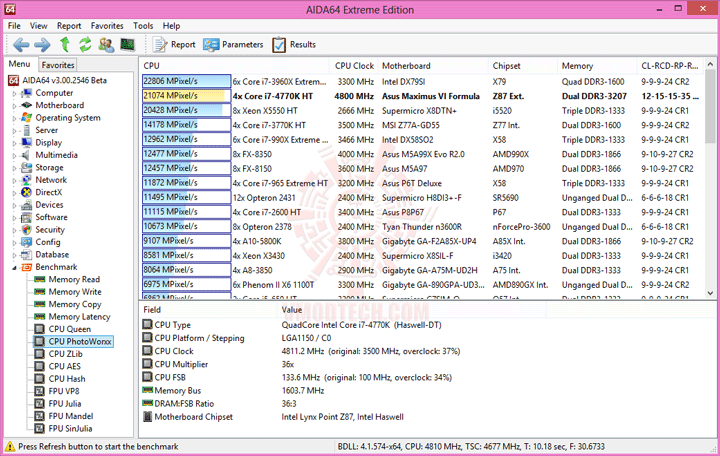The width and height of the screenshot is (720, 456).
Task: Click the 22806 MPixel/s result bar
Action: point(186,81)
